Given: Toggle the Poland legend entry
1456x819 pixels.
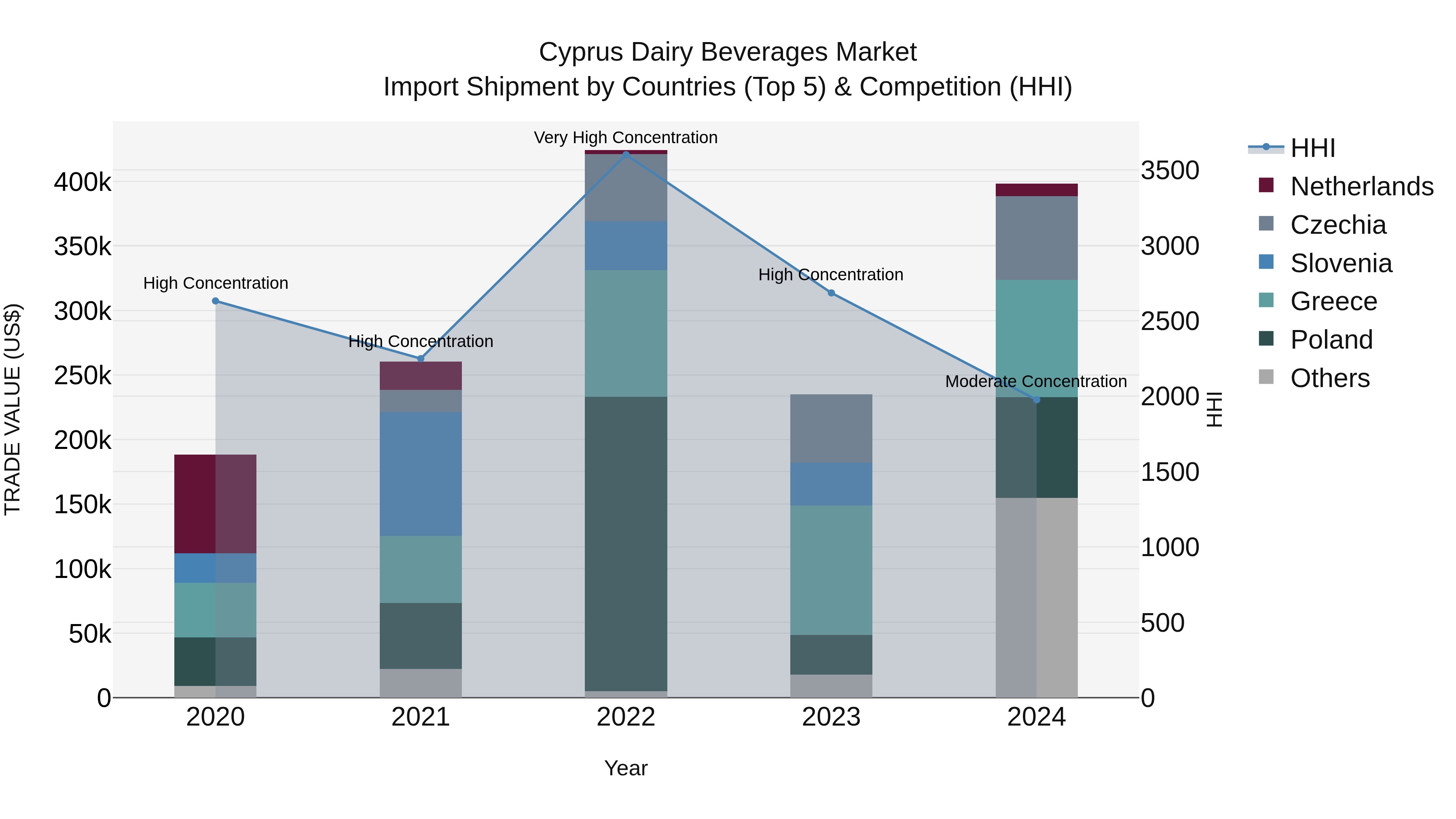Looking at the screenshot, I should pyautogui.click(x=1315, y=340).
